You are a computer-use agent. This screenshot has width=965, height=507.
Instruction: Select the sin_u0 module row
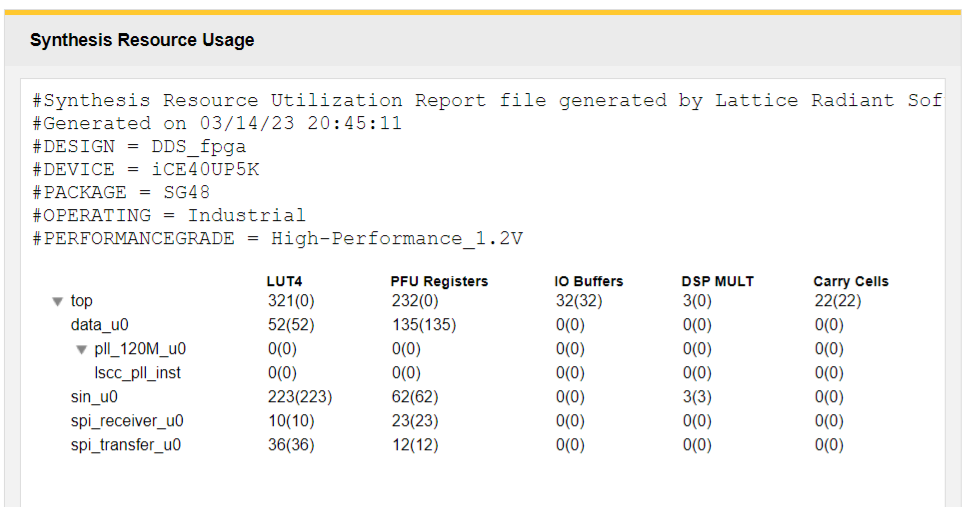point(94,397)
